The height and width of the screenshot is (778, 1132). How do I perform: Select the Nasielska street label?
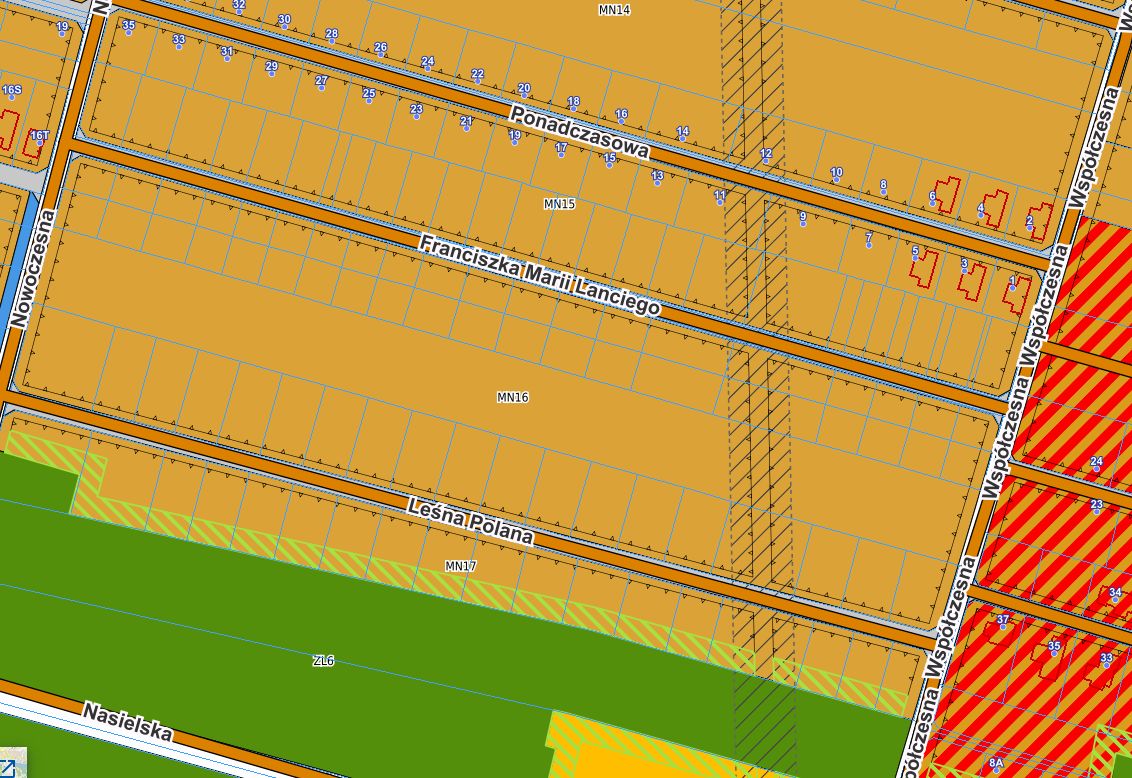tap(128, 722)
